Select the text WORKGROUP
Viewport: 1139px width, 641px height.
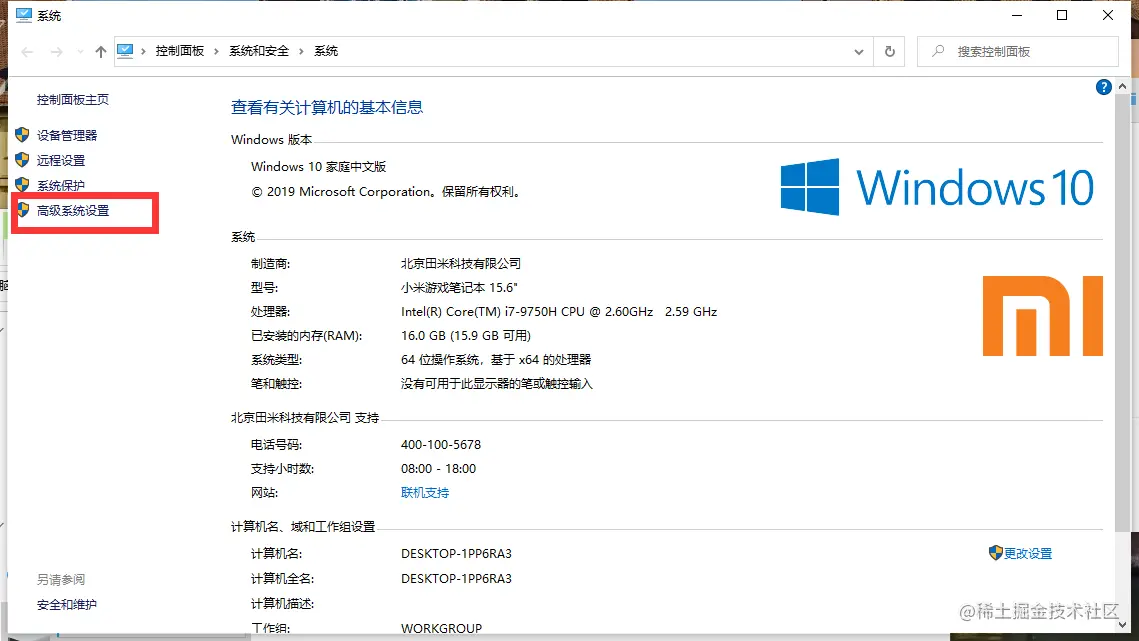[441, 629]
